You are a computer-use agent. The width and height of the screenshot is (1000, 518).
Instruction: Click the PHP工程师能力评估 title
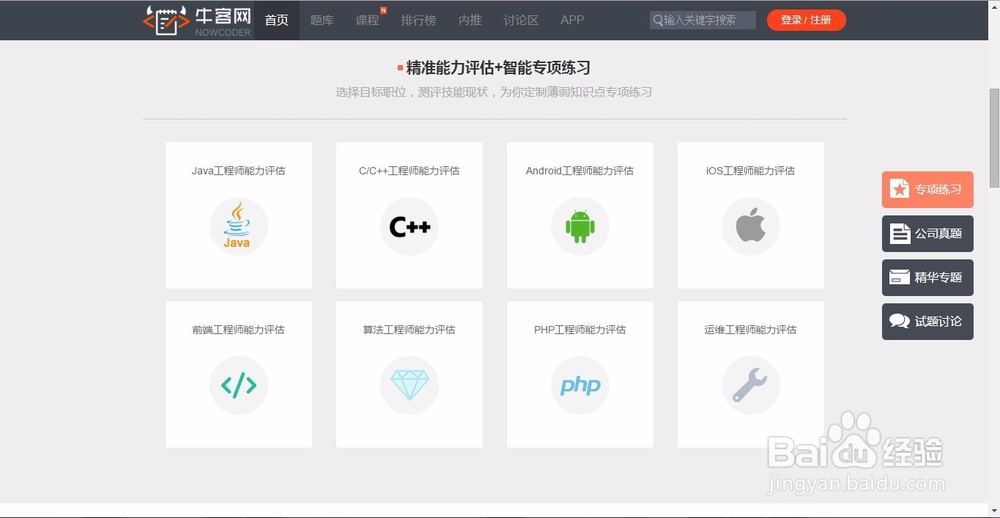580,330
